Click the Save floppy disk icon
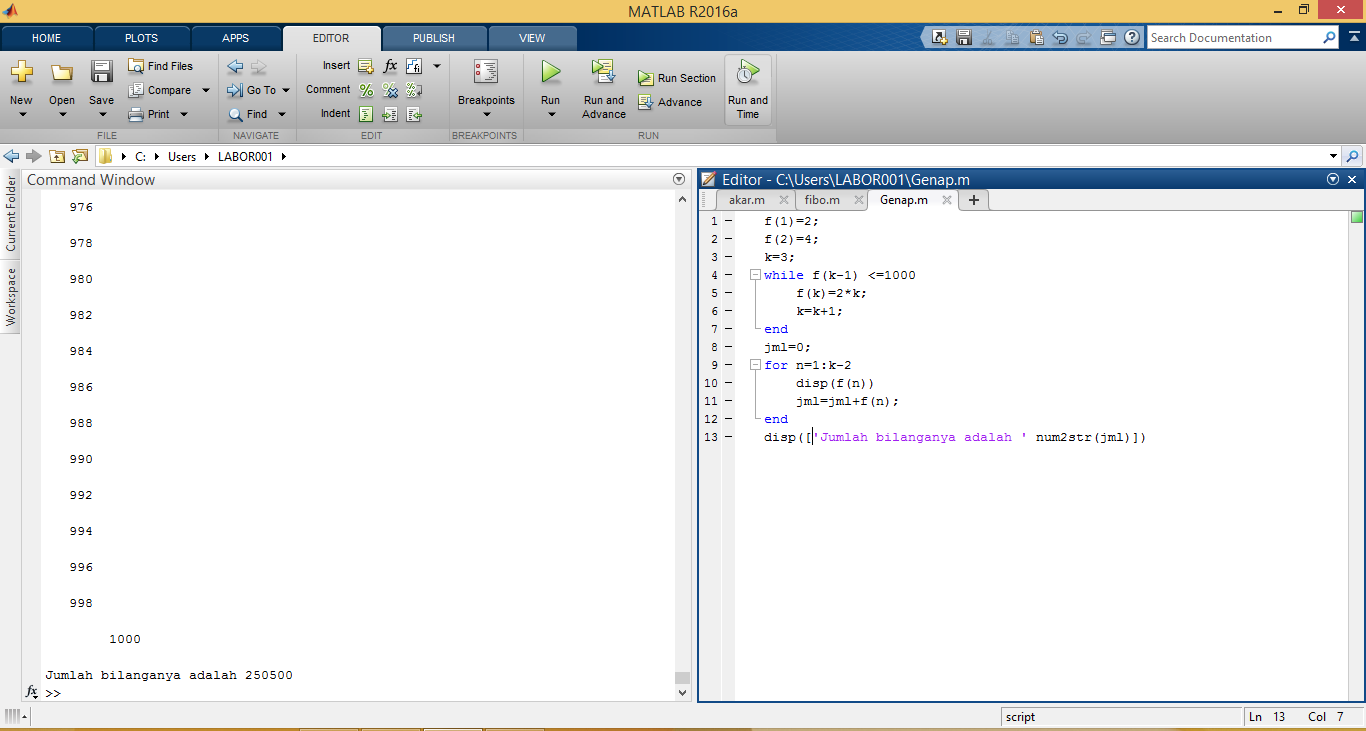 click(101, 72)
